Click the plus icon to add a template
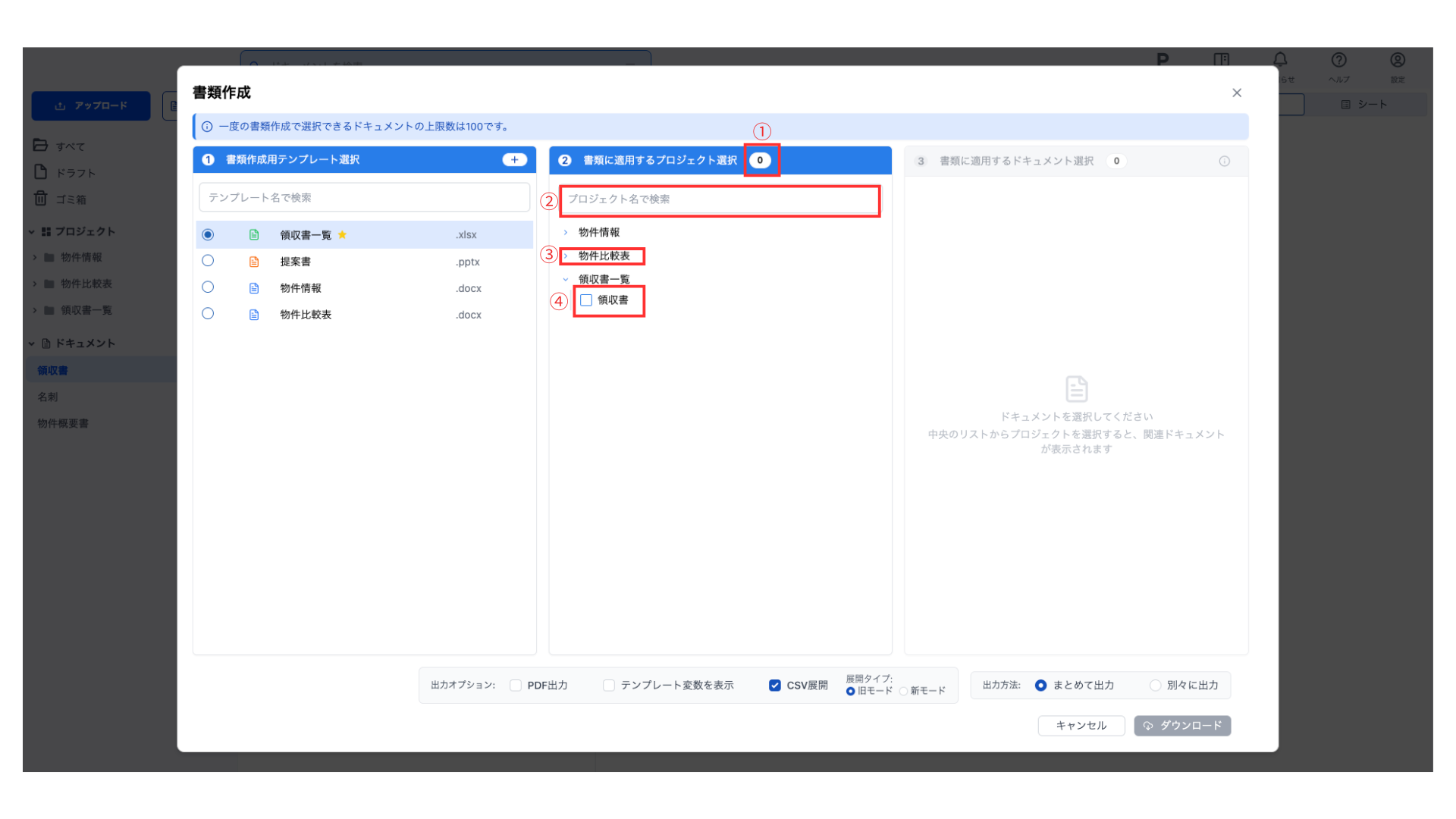 point(514,160)
